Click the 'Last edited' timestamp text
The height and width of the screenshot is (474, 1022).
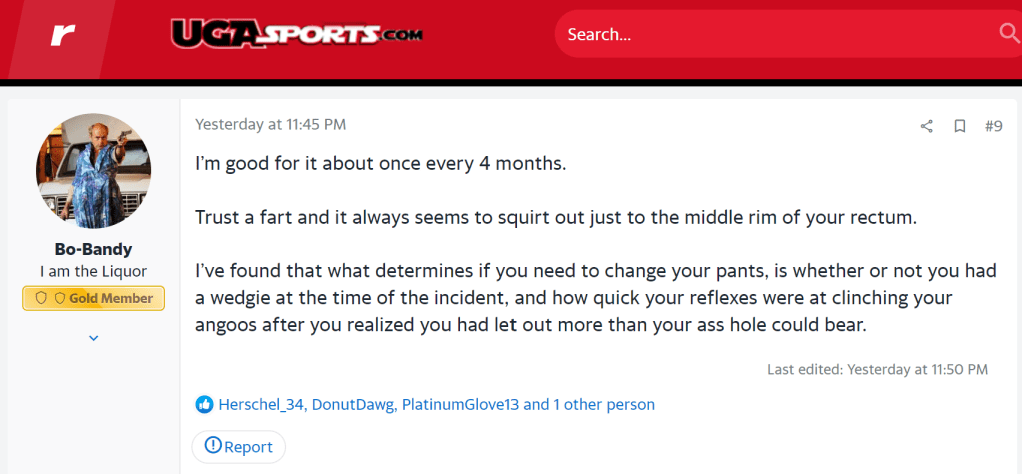point(877,369)
